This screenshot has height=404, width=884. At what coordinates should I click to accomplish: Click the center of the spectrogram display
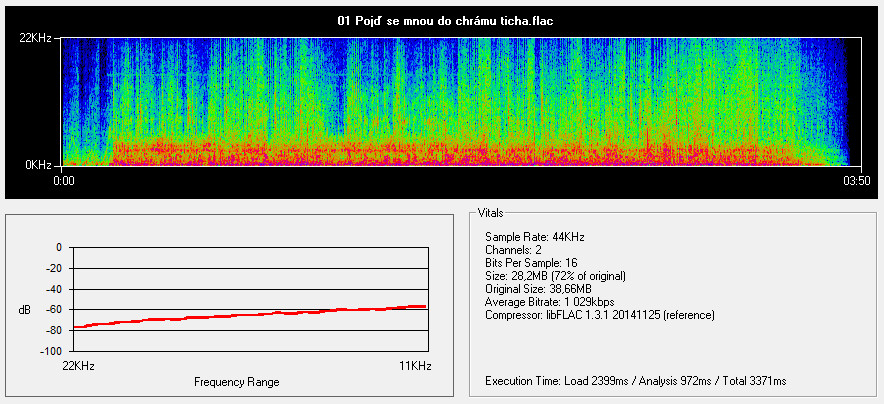[x=454, y=102]
